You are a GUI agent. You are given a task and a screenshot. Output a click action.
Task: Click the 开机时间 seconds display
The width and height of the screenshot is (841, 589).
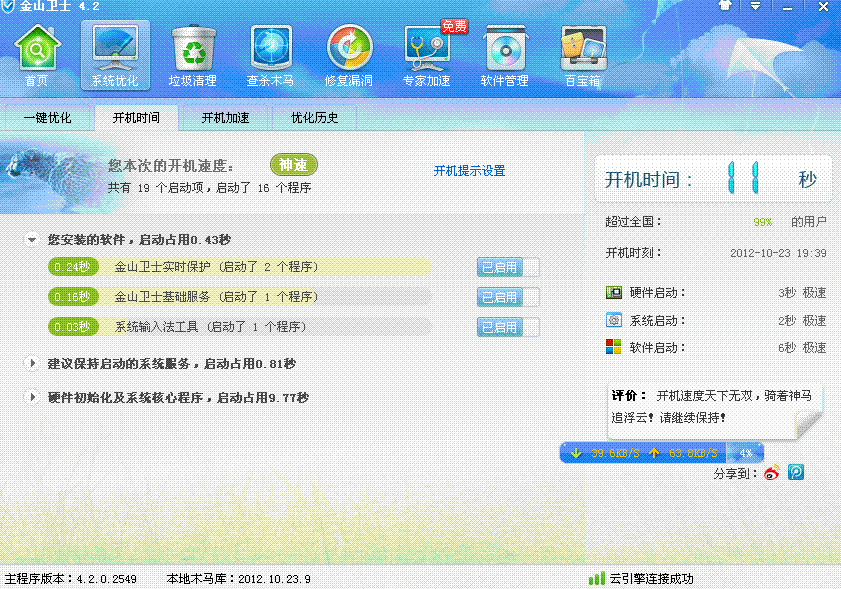click(x=713, y=179)
